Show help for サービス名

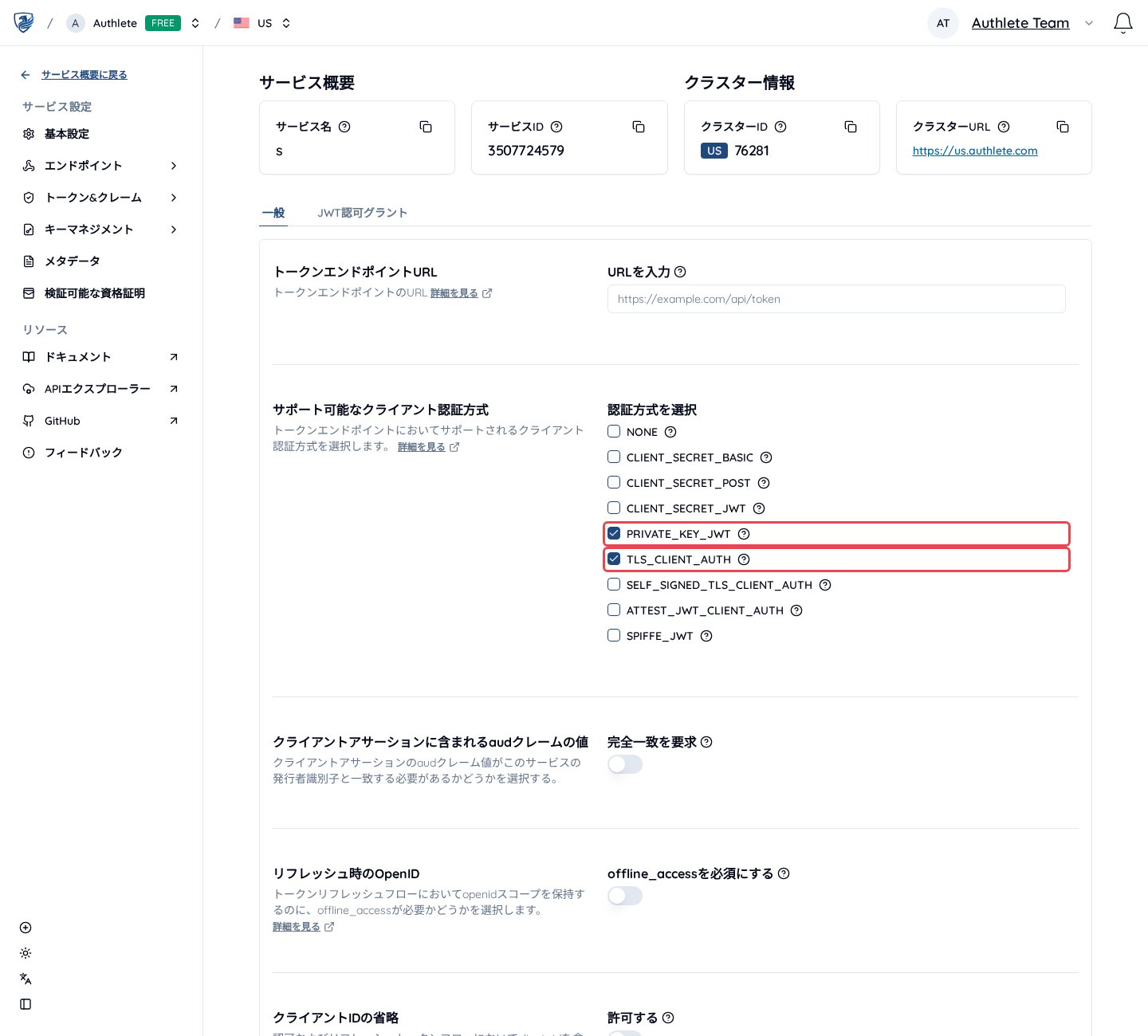(344, 127)
